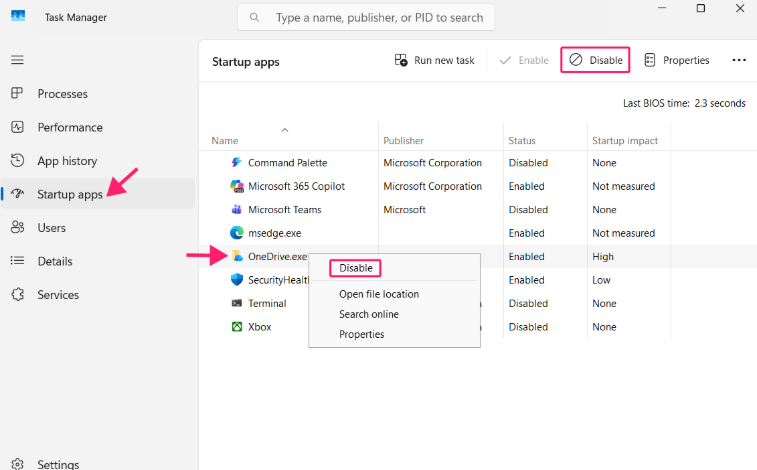Click the Low startup impact value
Screen dimensions: 757x470
tap(601, 280)
